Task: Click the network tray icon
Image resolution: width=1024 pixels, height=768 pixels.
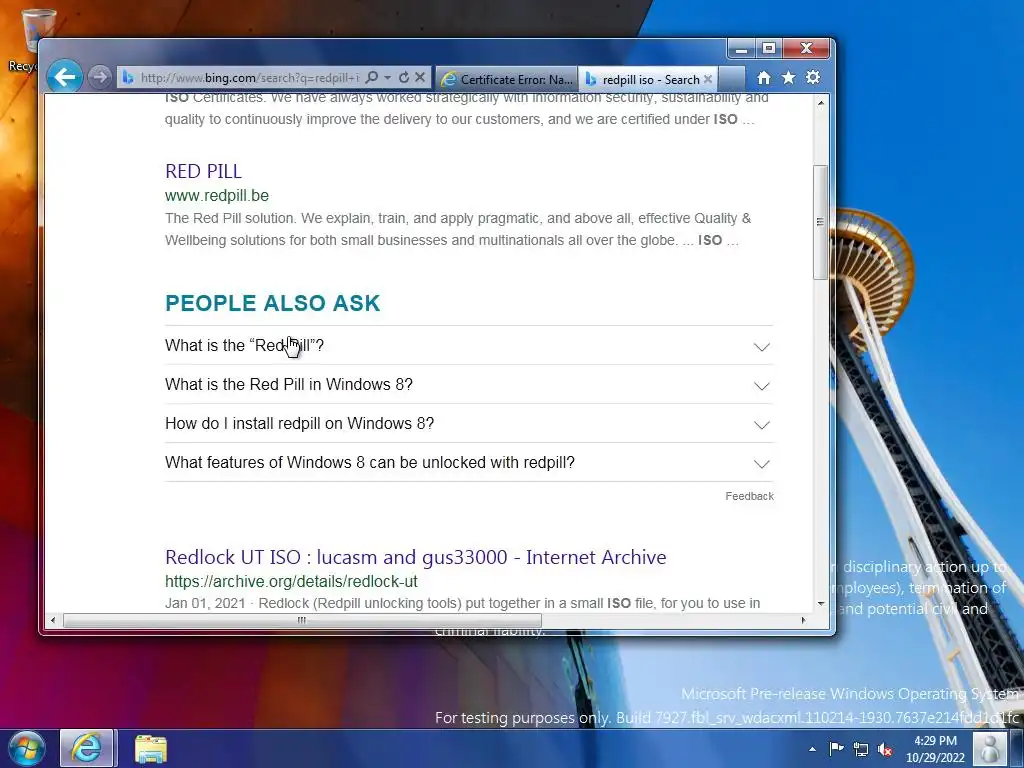Action: pyautogui.click(x=861, y=749)
